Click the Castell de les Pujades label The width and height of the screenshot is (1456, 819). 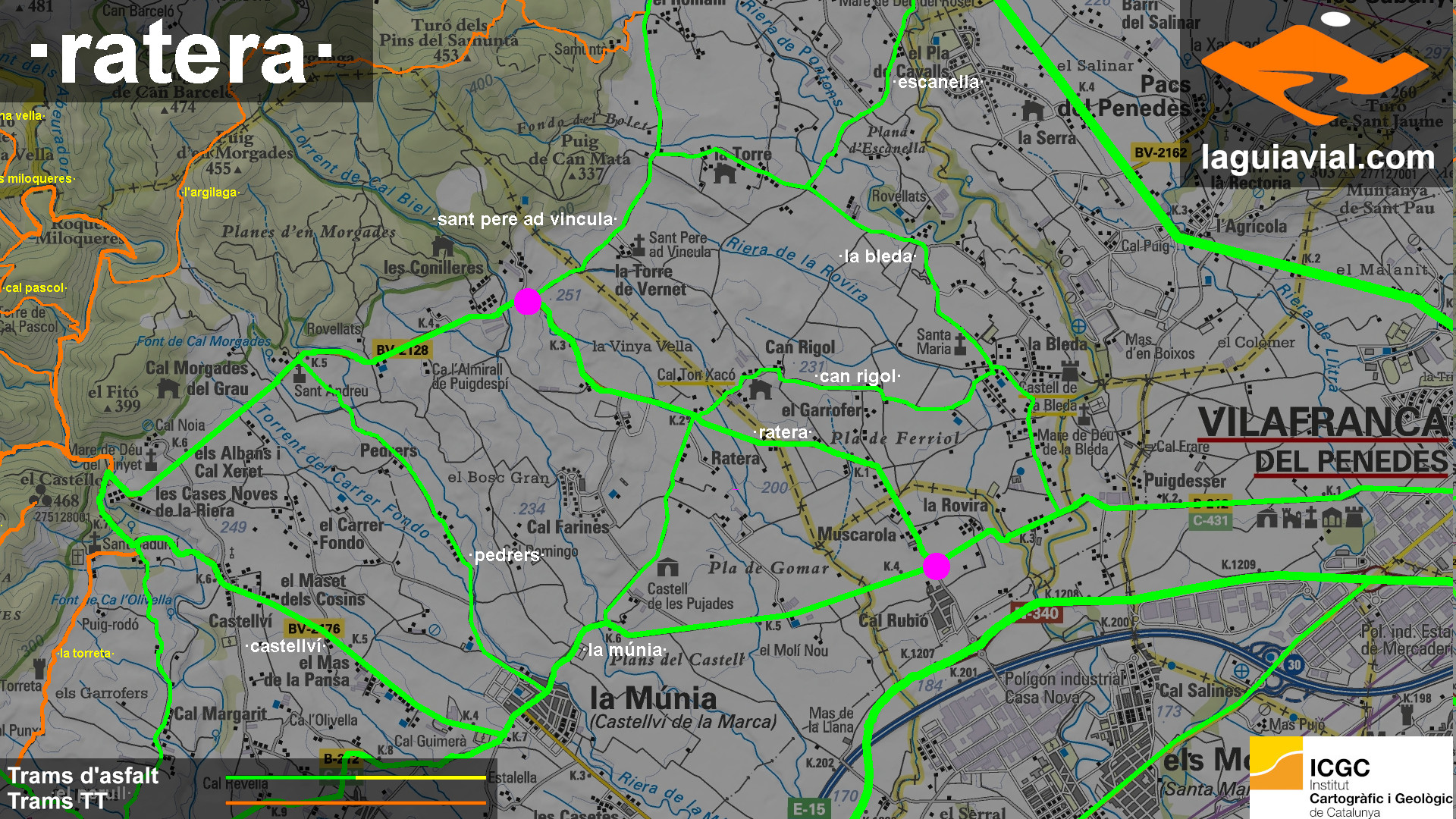pos(690,596)
